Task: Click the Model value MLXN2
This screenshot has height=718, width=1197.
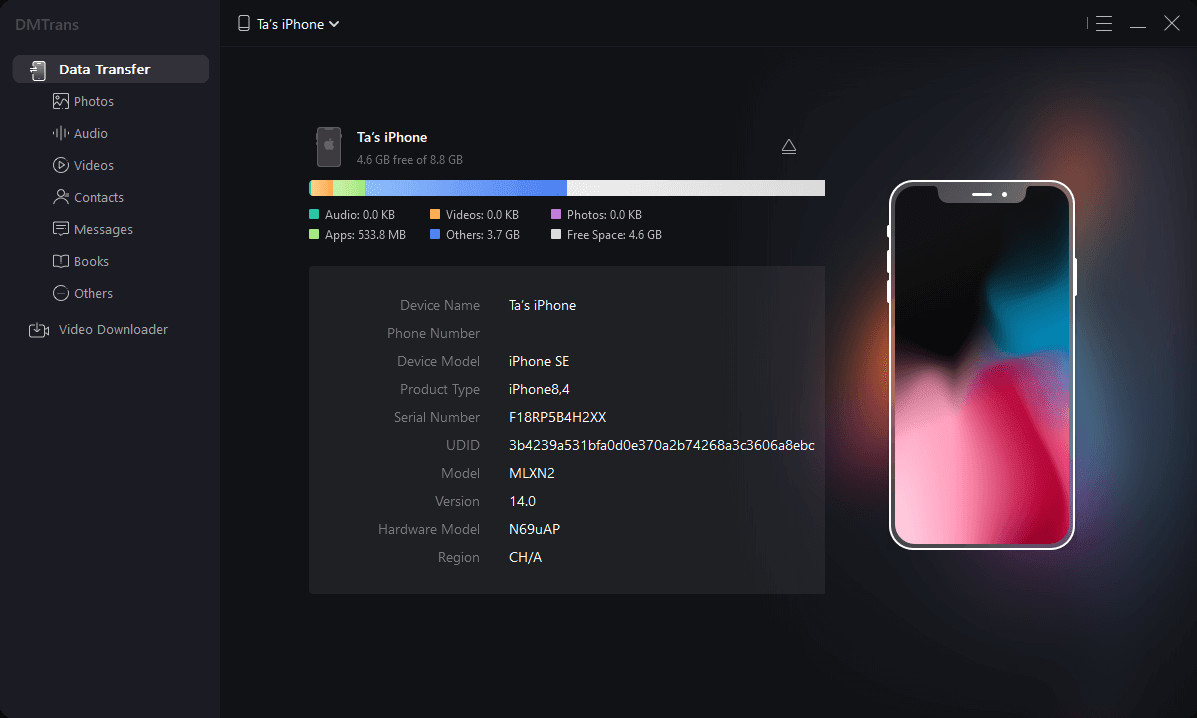Action: [531, 474]
